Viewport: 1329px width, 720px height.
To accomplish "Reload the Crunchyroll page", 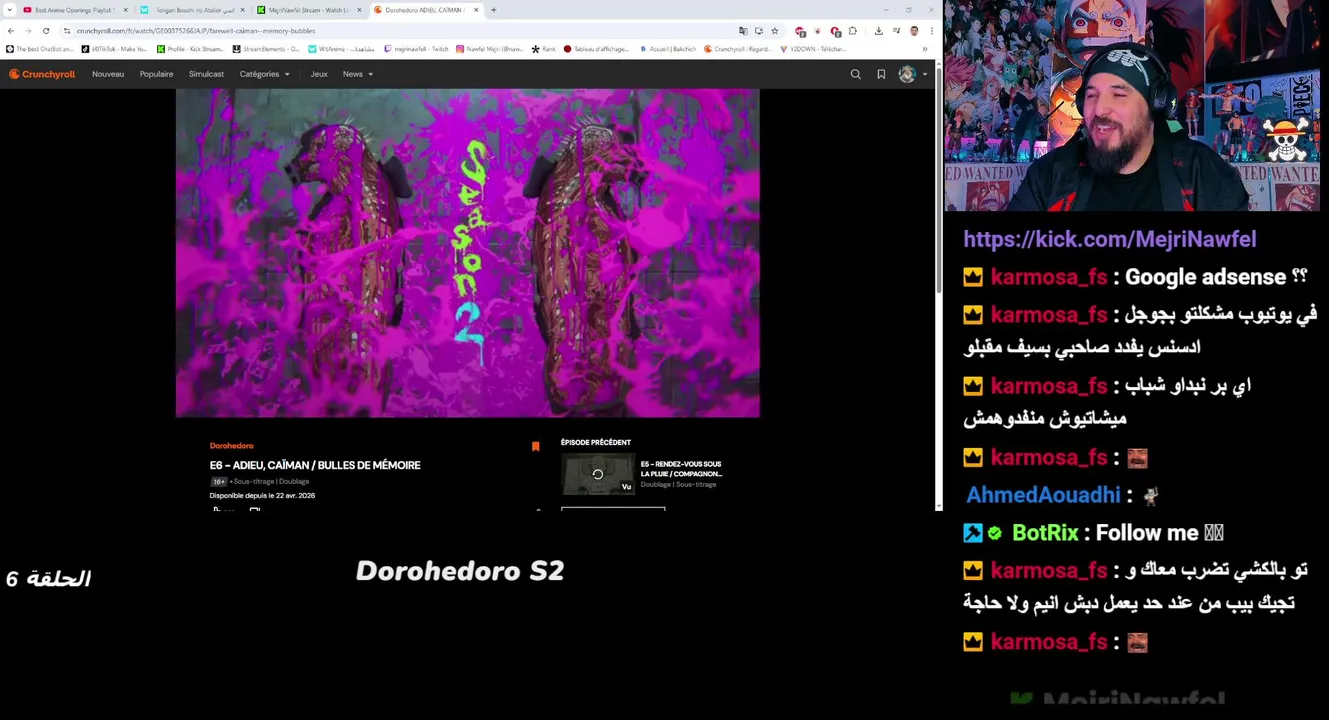I will 45,31.
